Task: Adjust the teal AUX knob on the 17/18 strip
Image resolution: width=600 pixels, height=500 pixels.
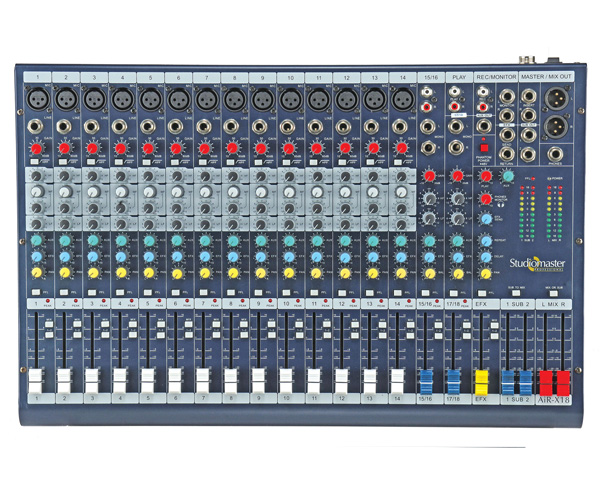Action: point(458,241)
